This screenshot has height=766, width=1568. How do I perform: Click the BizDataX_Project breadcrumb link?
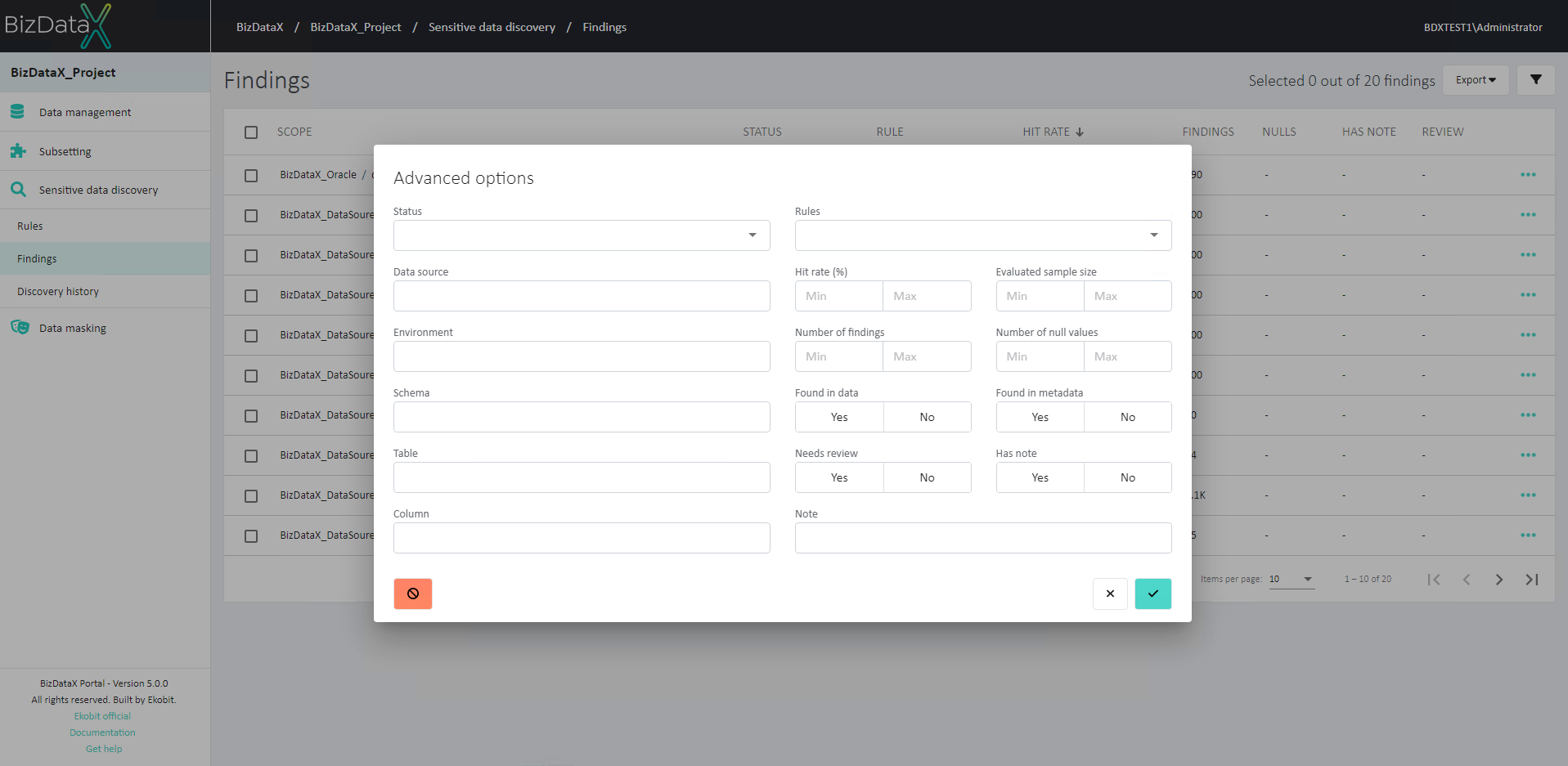click(x=356, y=27)
